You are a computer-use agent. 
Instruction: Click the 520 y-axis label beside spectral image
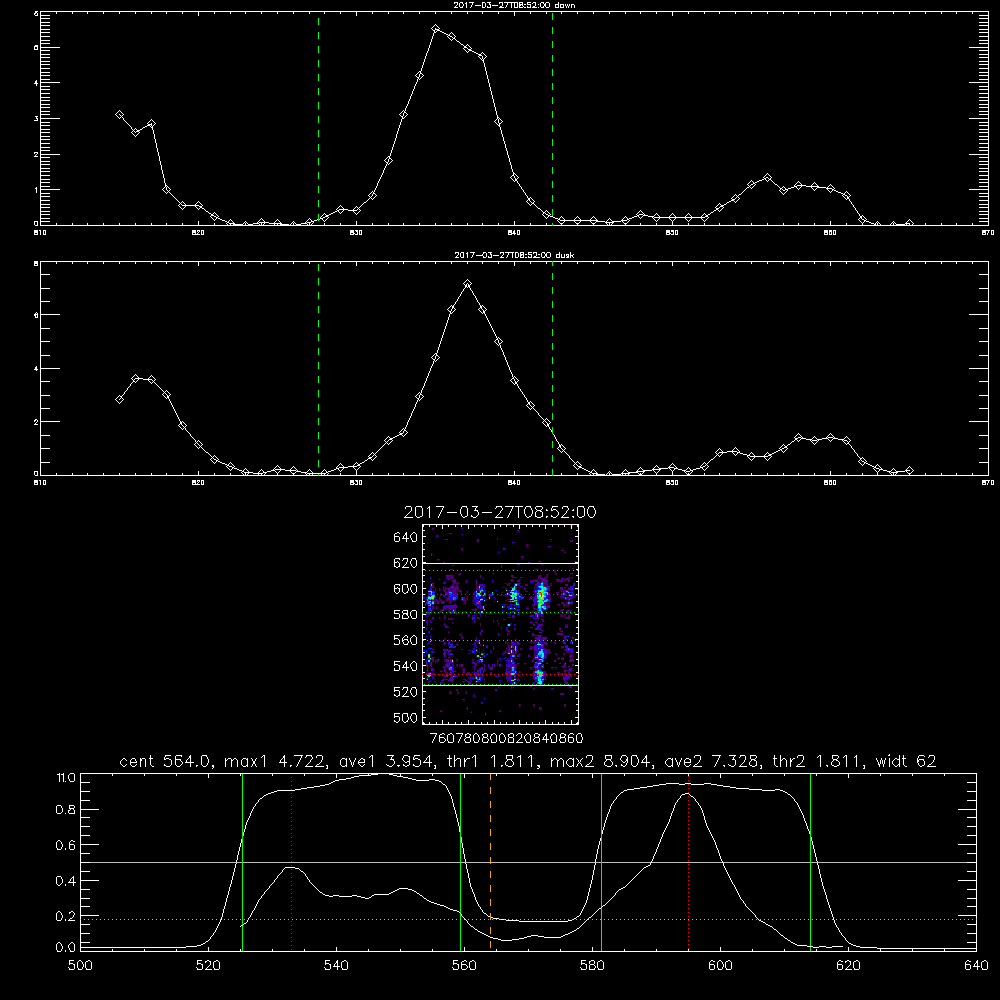pyautogui.click(x=406, y=692)
